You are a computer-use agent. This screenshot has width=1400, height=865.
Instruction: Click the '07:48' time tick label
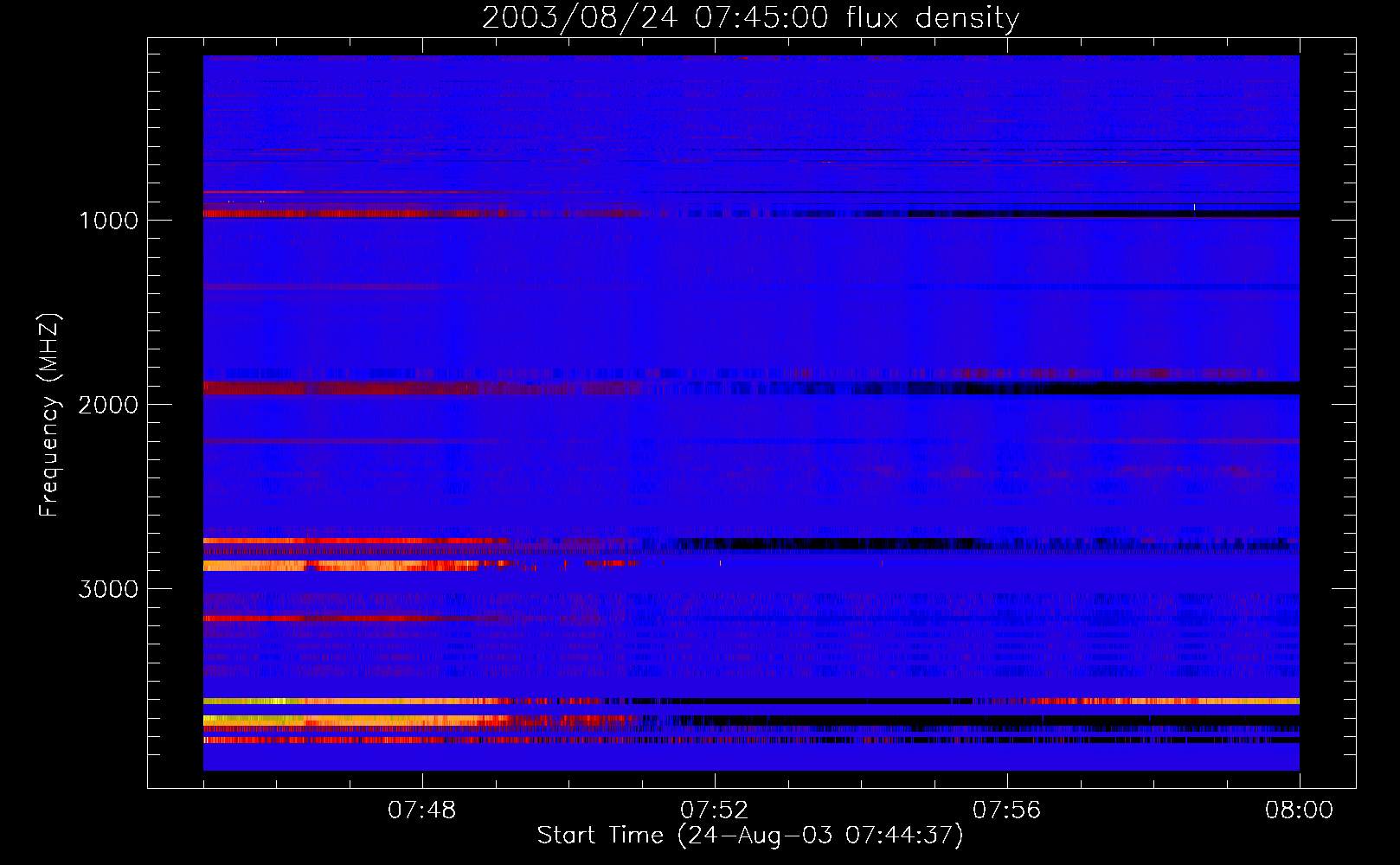pos(422,811)
